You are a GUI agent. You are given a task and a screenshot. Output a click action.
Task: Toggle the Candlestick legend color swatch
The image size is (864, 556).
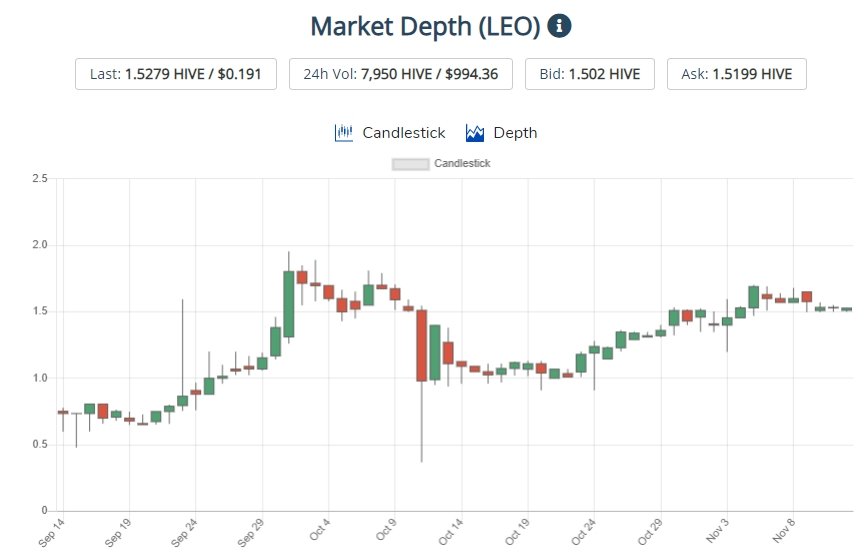click(x=411, y=163)
